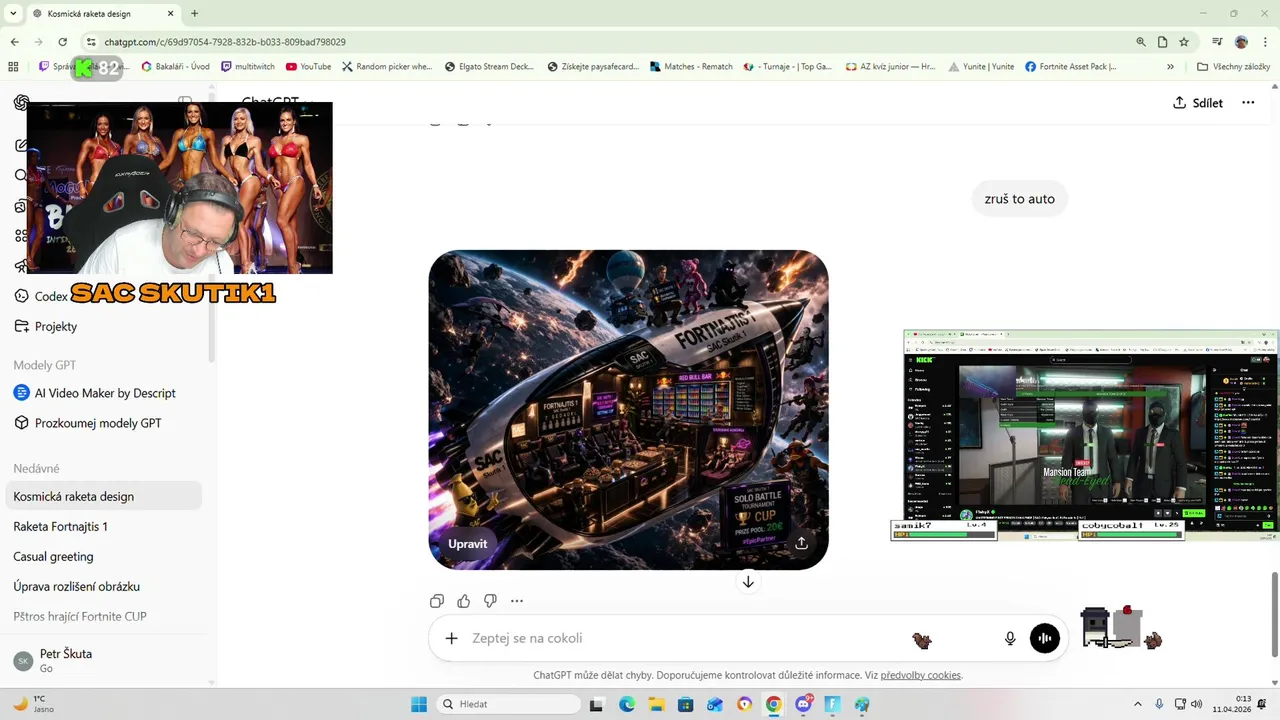The image size is (1280, 720).
Task: Start dictation with the microphone icon
Action: [x=1010, y=638]
